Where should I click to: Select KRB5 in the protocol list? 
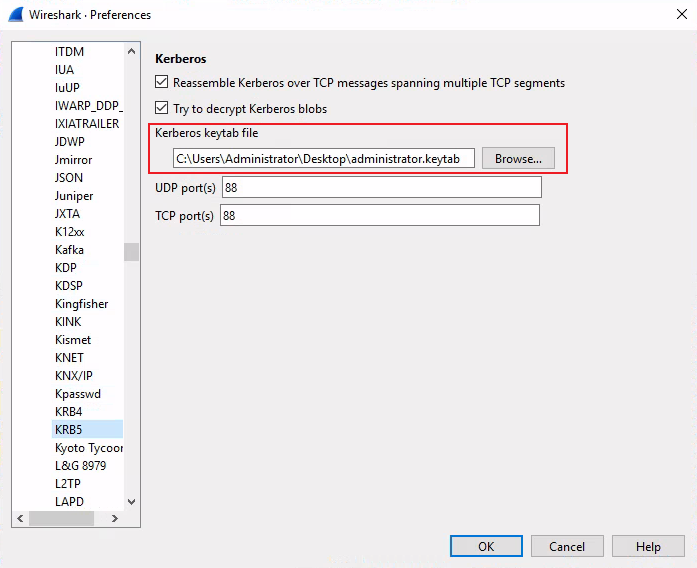point(69,430)
